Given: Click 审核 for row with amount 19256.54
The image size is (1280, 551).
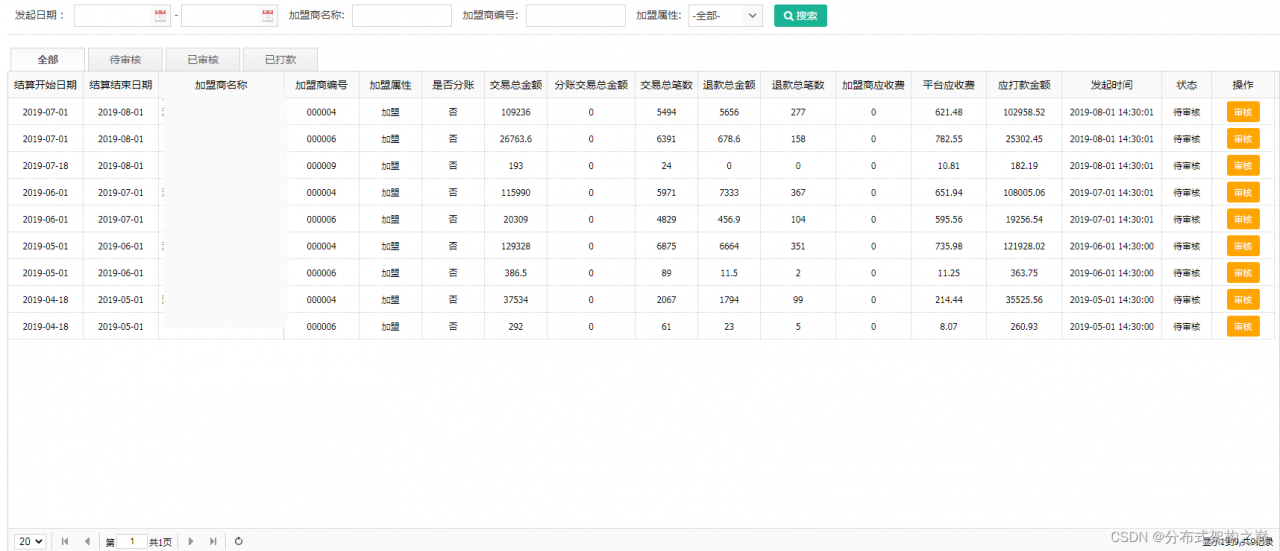Looking at the screenshot, I should pyautogui.click(x=1243, y=219).
